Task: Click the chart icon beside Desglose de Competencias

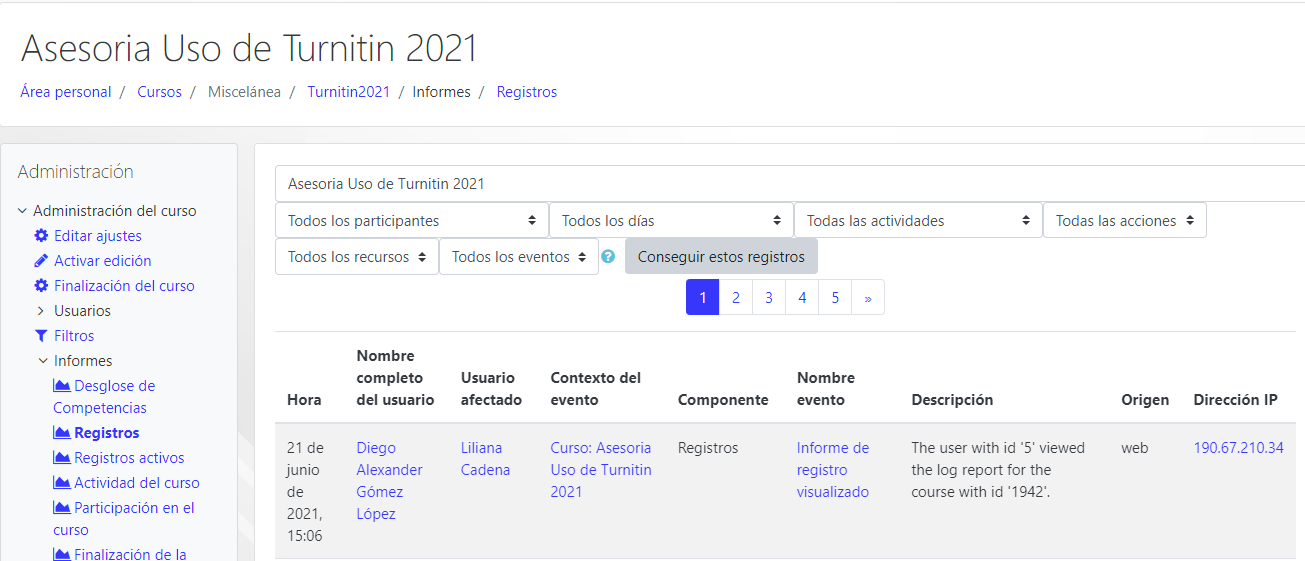Action: tap(62, 386)
